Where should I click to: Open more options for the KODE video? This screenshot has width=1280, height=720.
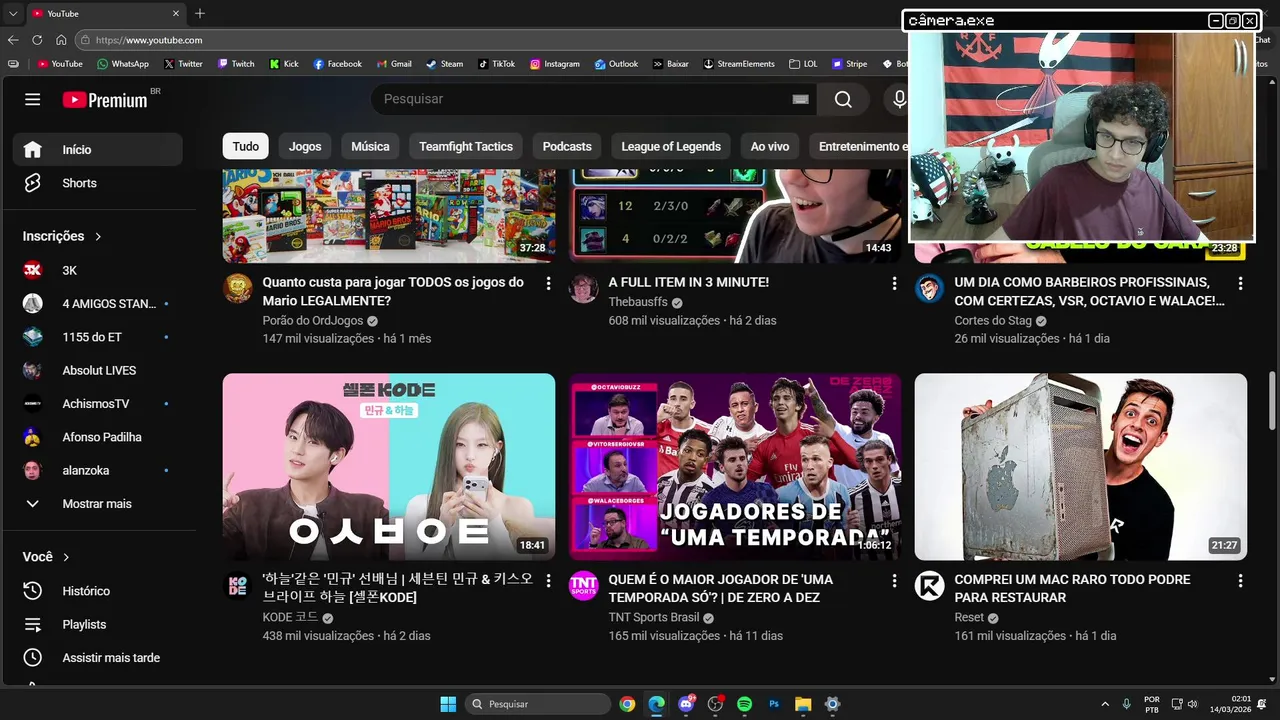548,580
